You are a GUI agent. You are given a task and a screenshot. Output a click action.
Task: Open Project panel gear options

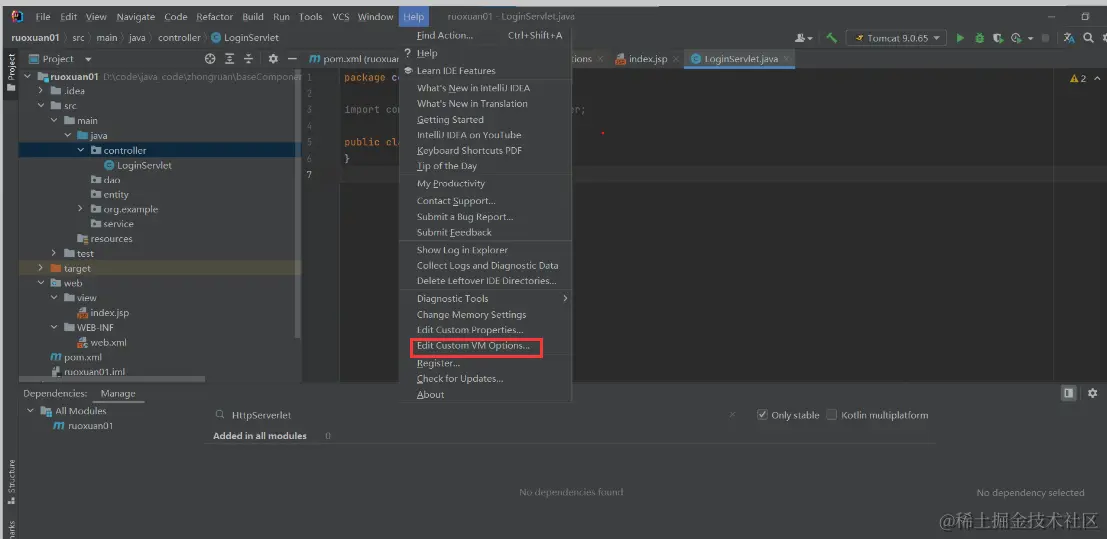[x=273, y=59]
